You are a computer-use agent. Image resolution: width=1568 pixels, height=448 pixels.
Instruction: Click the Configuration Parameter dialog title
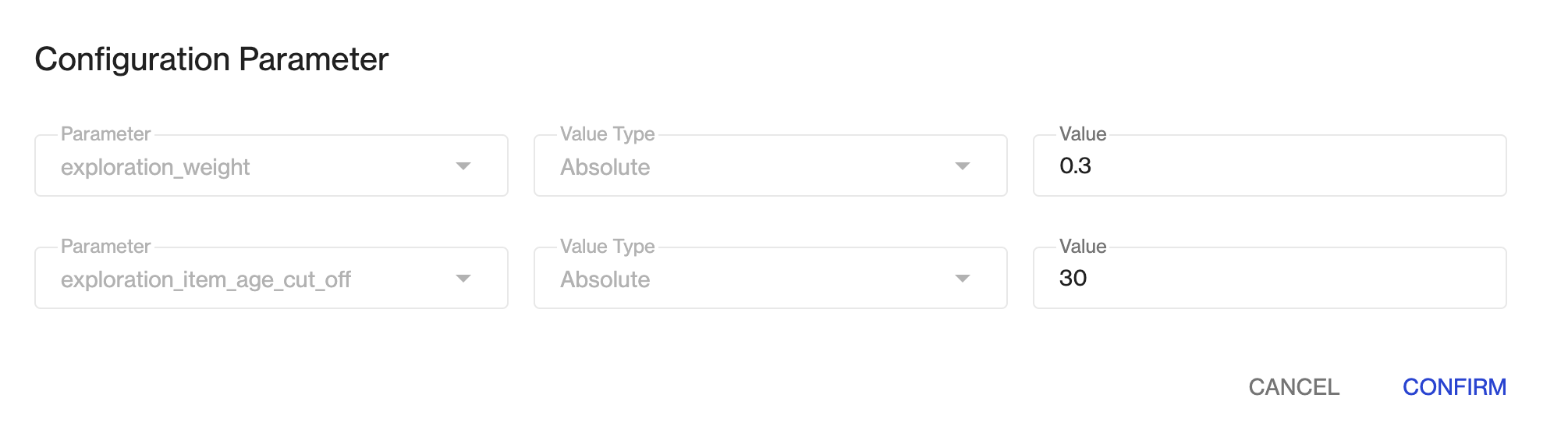tap(211, 60)
